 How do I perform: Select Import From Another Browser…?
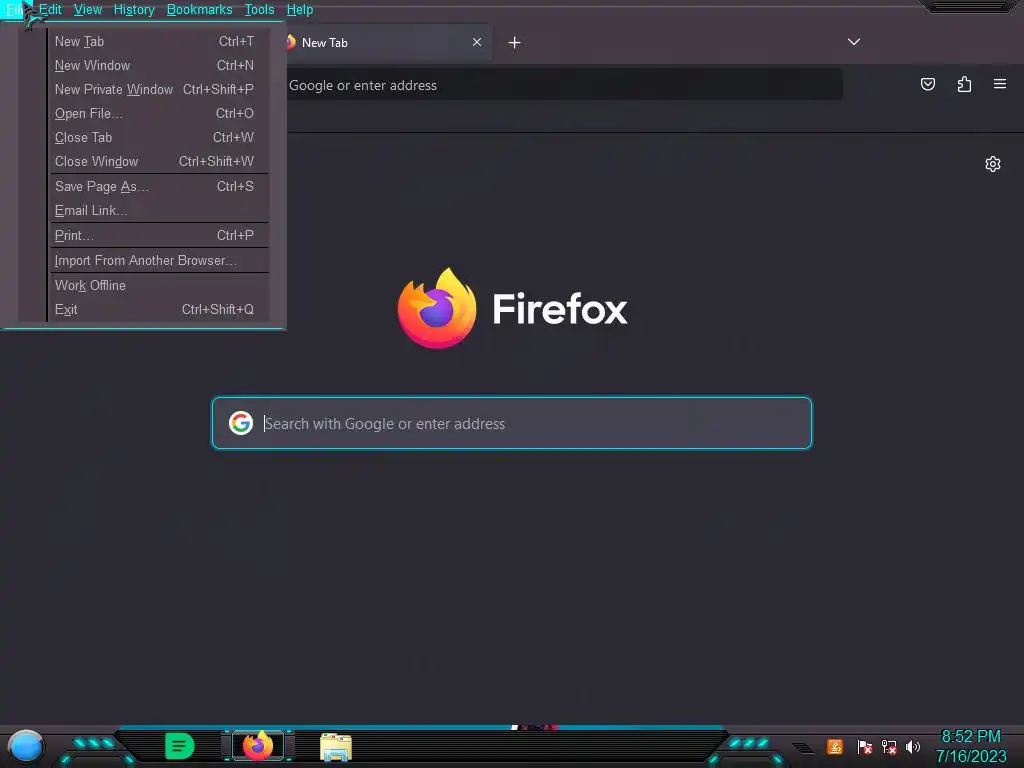click(x=159, y=260)
